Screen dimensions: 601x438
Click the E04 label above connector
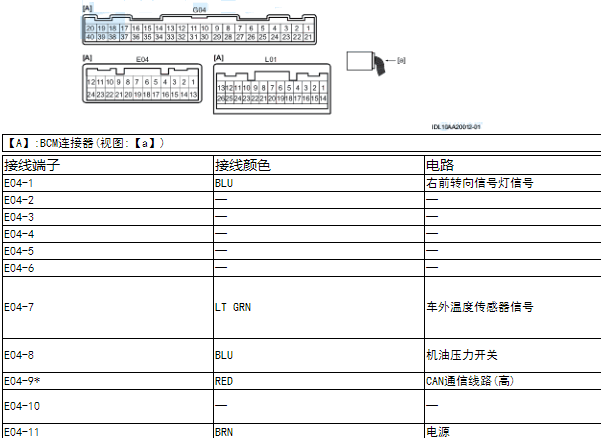142,59
